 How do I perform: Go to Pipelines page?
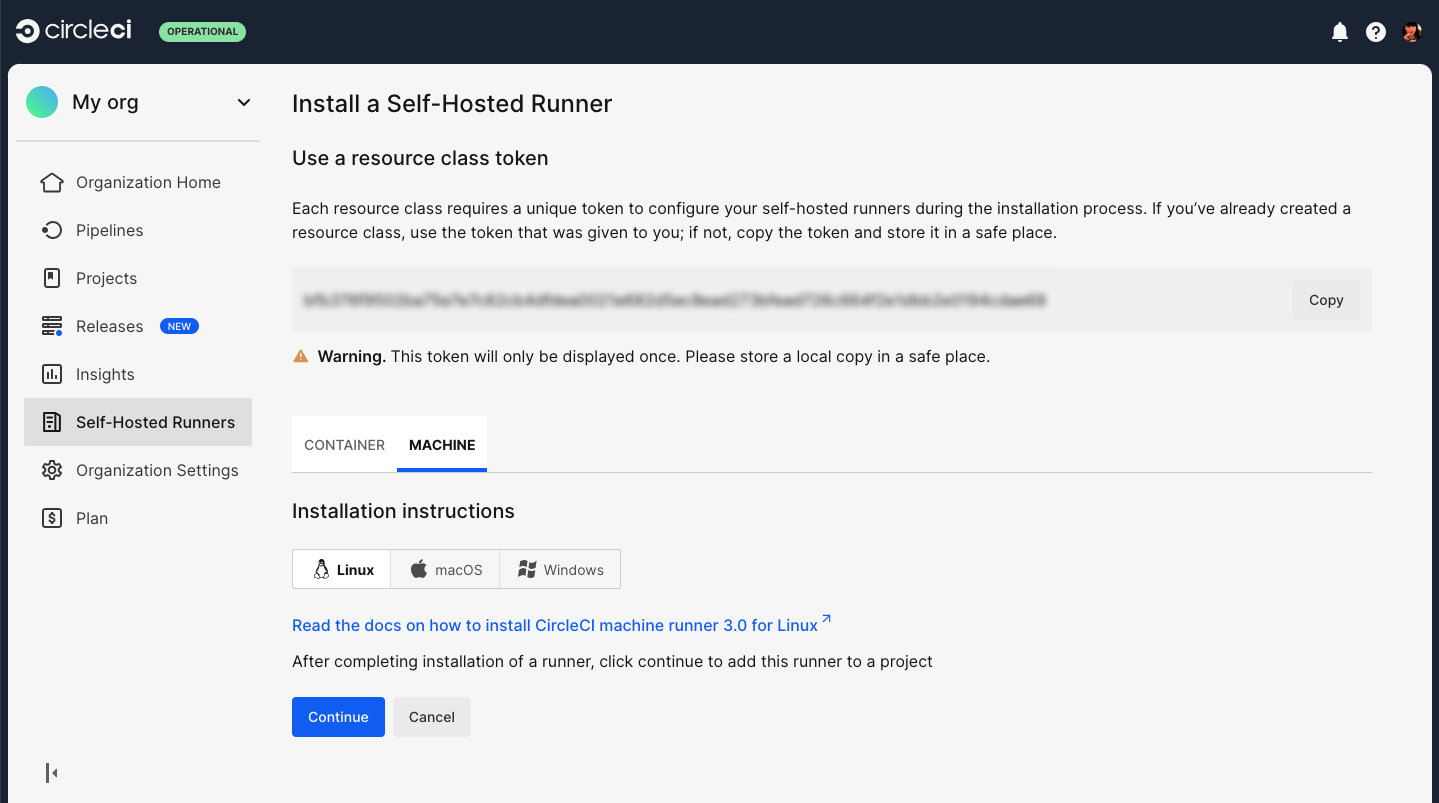[138, 230]
